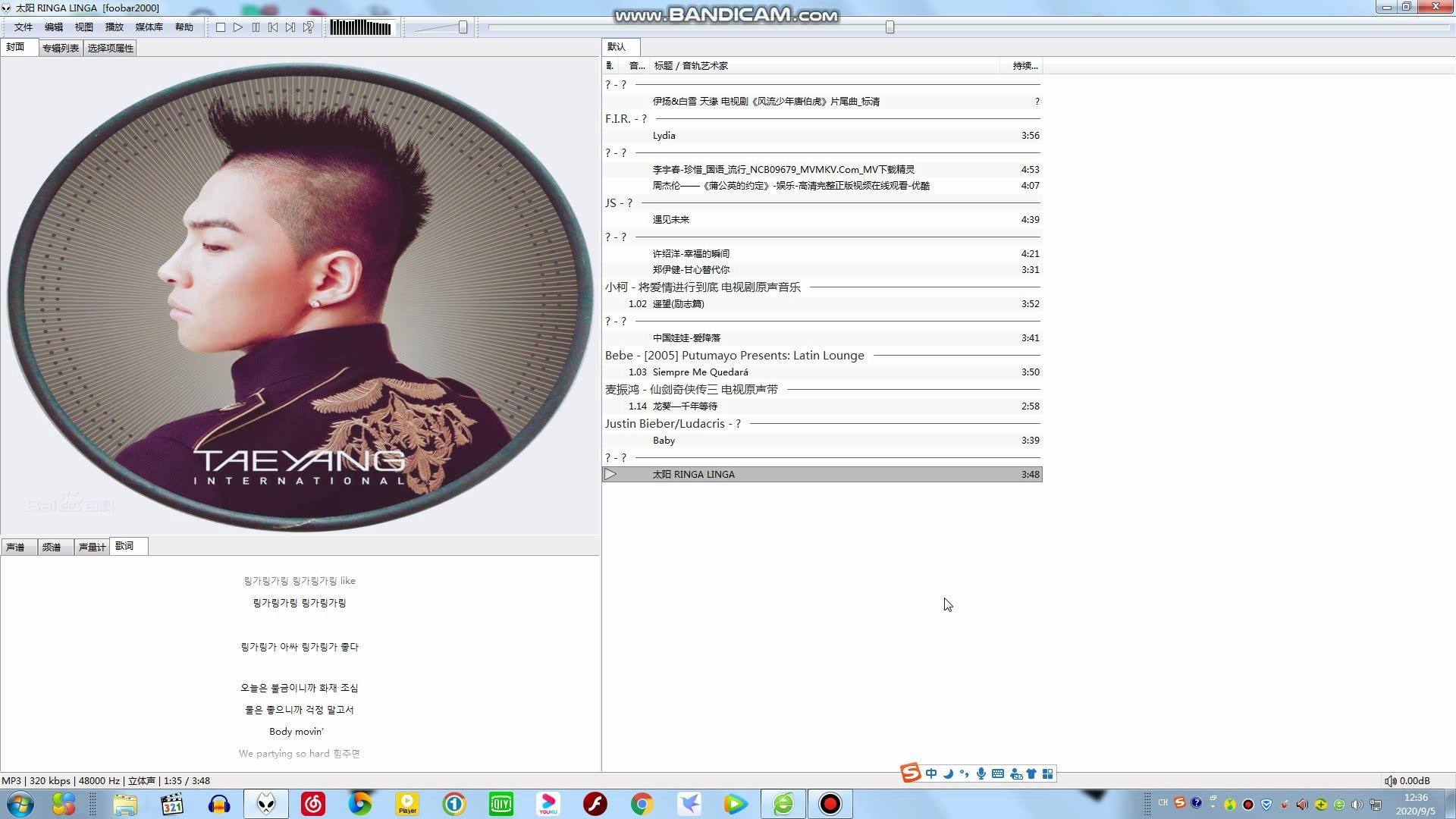Toggle Sogou Chinese/English input mode 中

[x=931, y=773]
